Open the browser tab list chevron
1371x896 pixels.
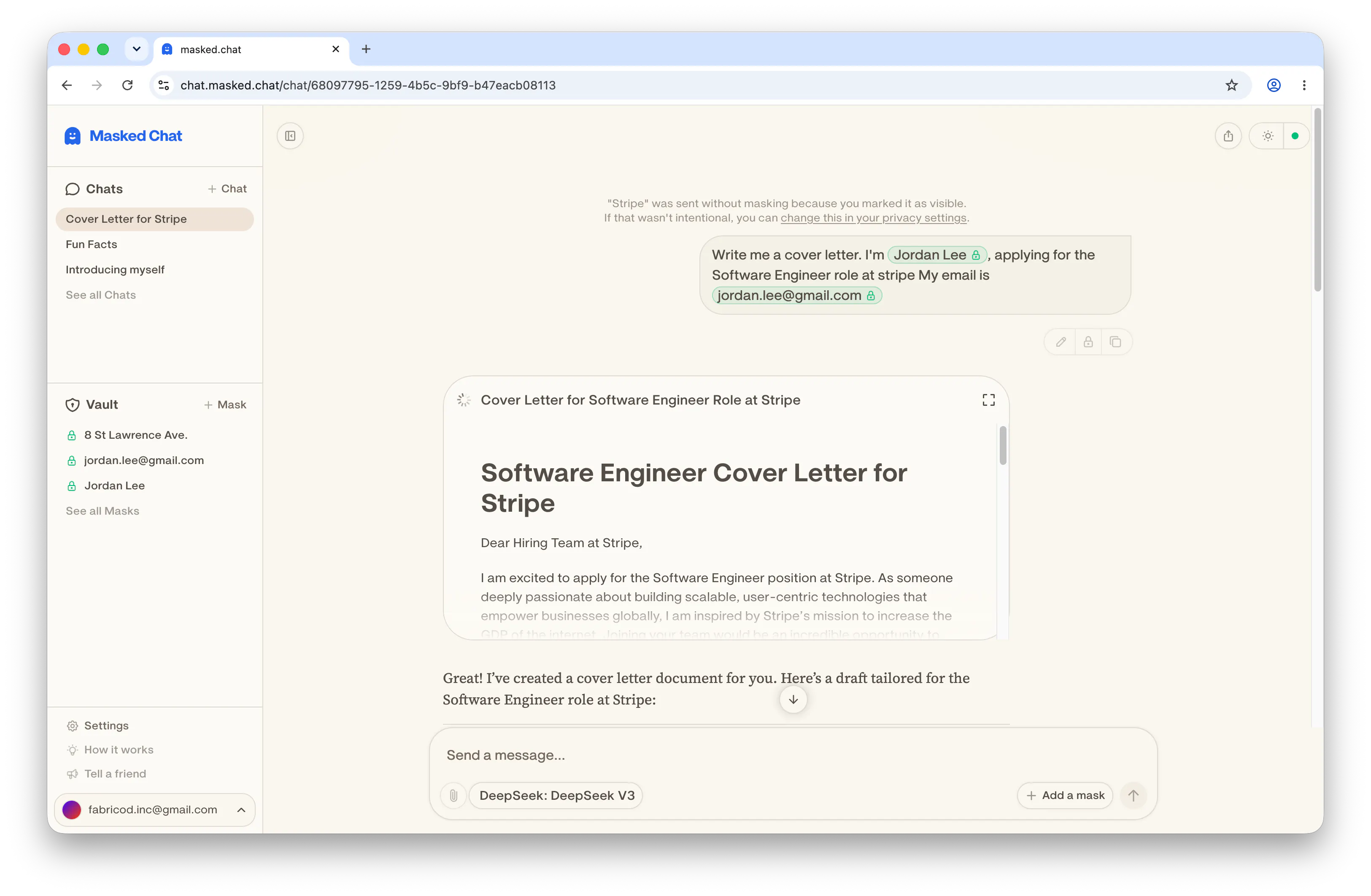click(x=137, y=49)
